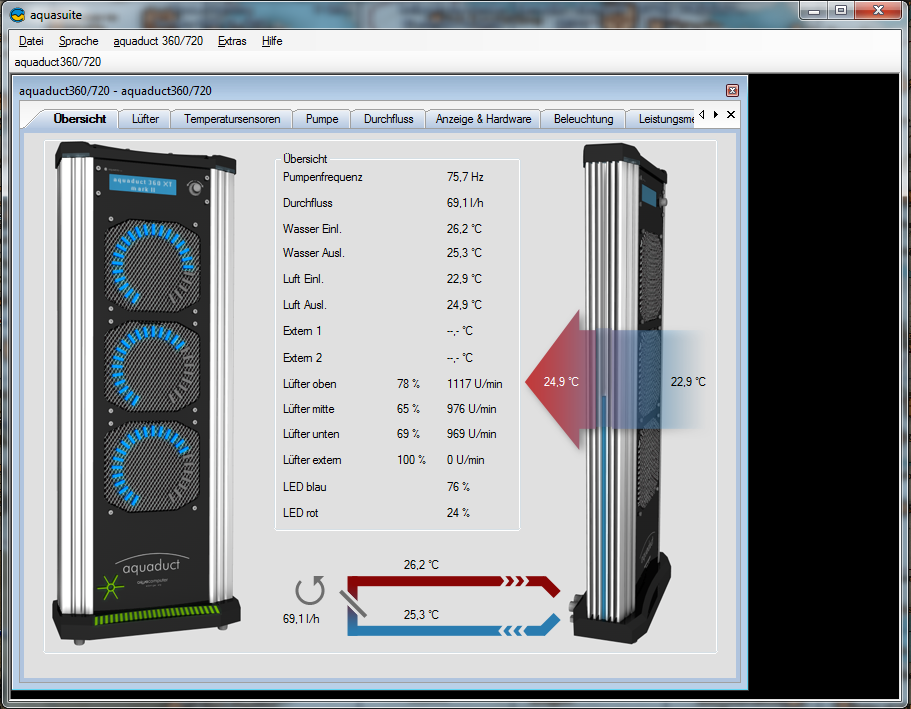Click the LED rot 24 % value
The image size is (911, 709).
tap(458, 513)
